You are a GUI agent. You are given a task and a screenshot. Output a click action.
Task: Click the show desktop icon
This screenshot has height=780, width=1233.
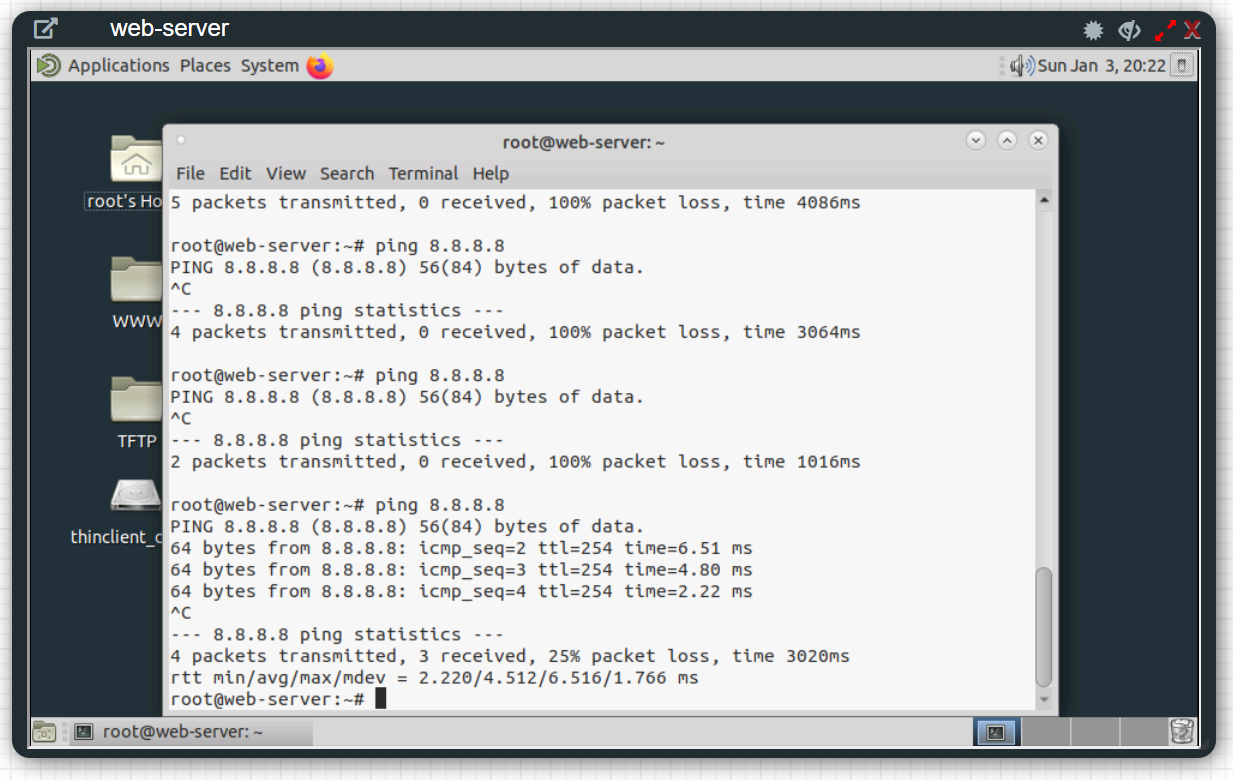44,732
